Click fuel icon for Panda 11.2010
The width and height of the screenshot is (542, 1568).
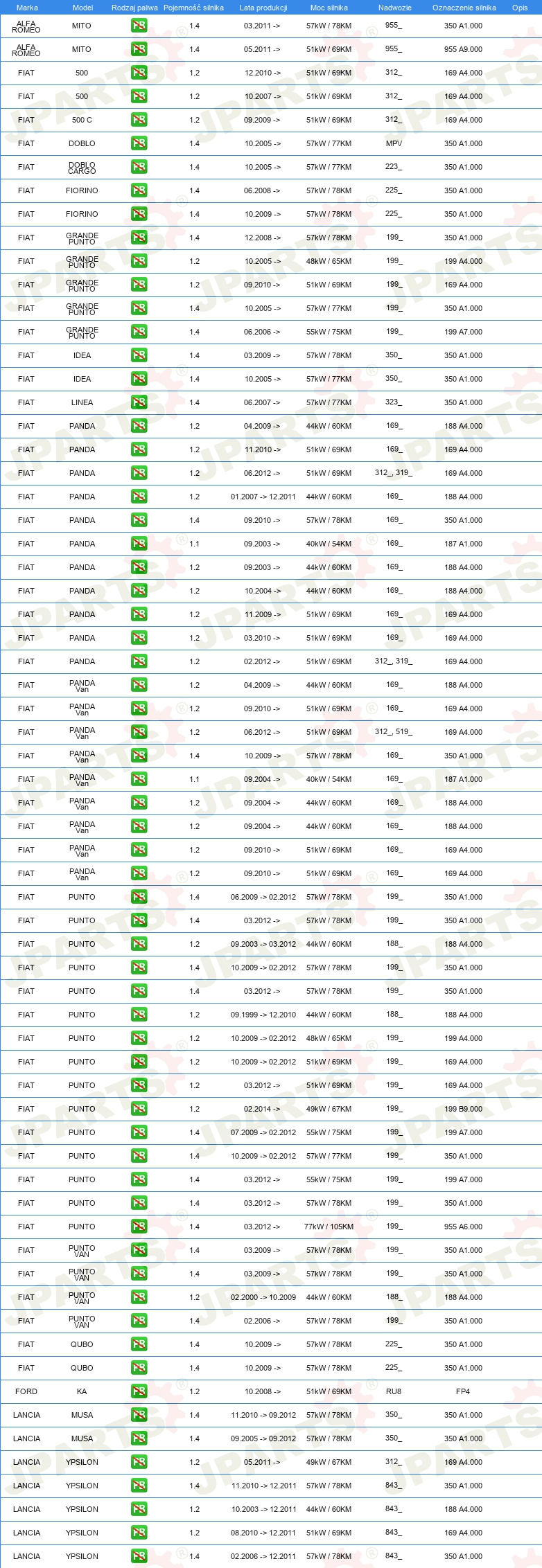tap(139, 449)
